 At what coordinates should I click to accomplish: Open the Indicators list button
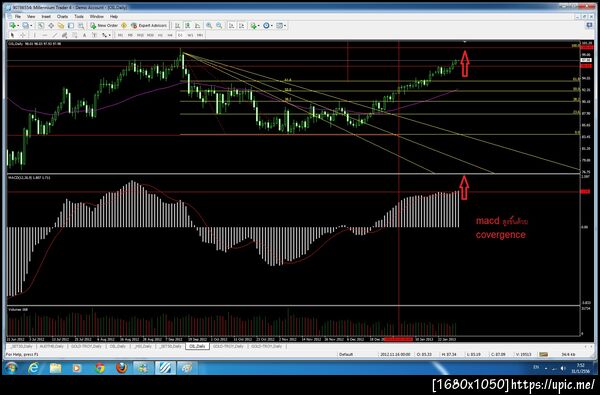pyautogui.click(x=253, y=25)
